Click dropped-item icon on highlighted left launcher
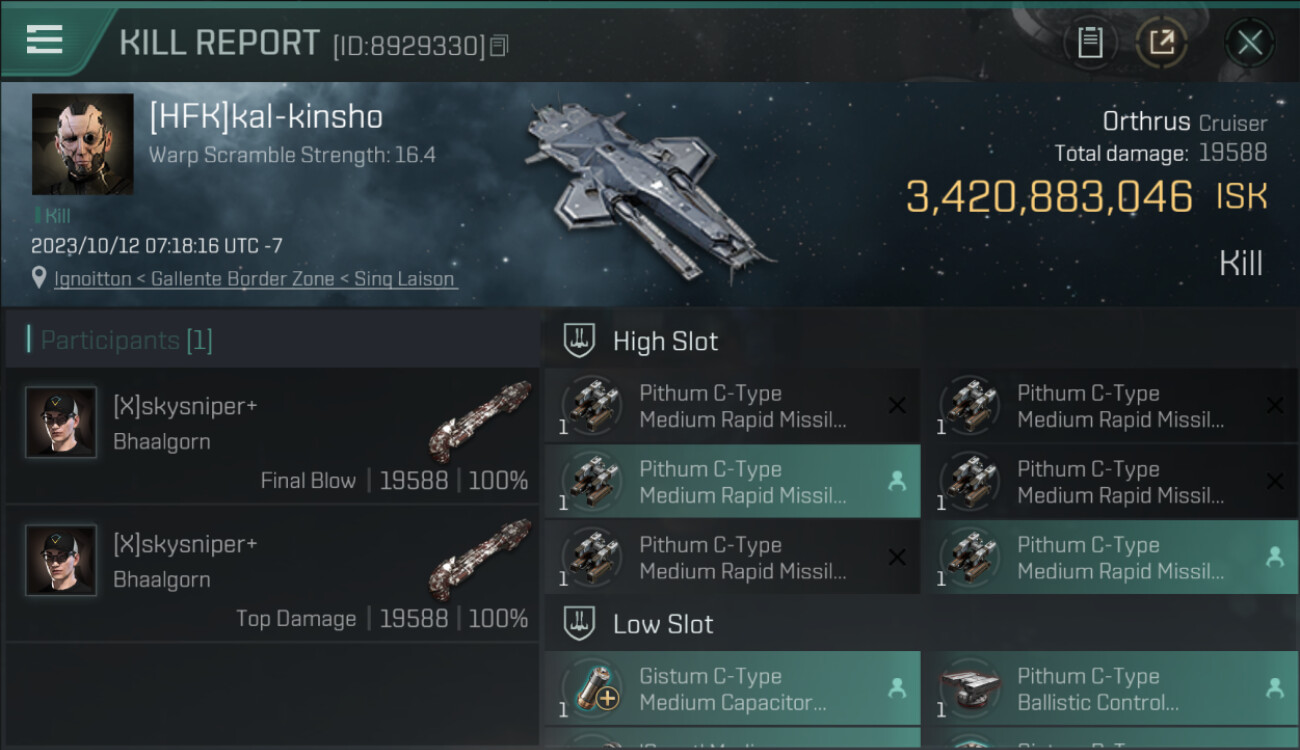1300x750 pixels. pos(897,481)
